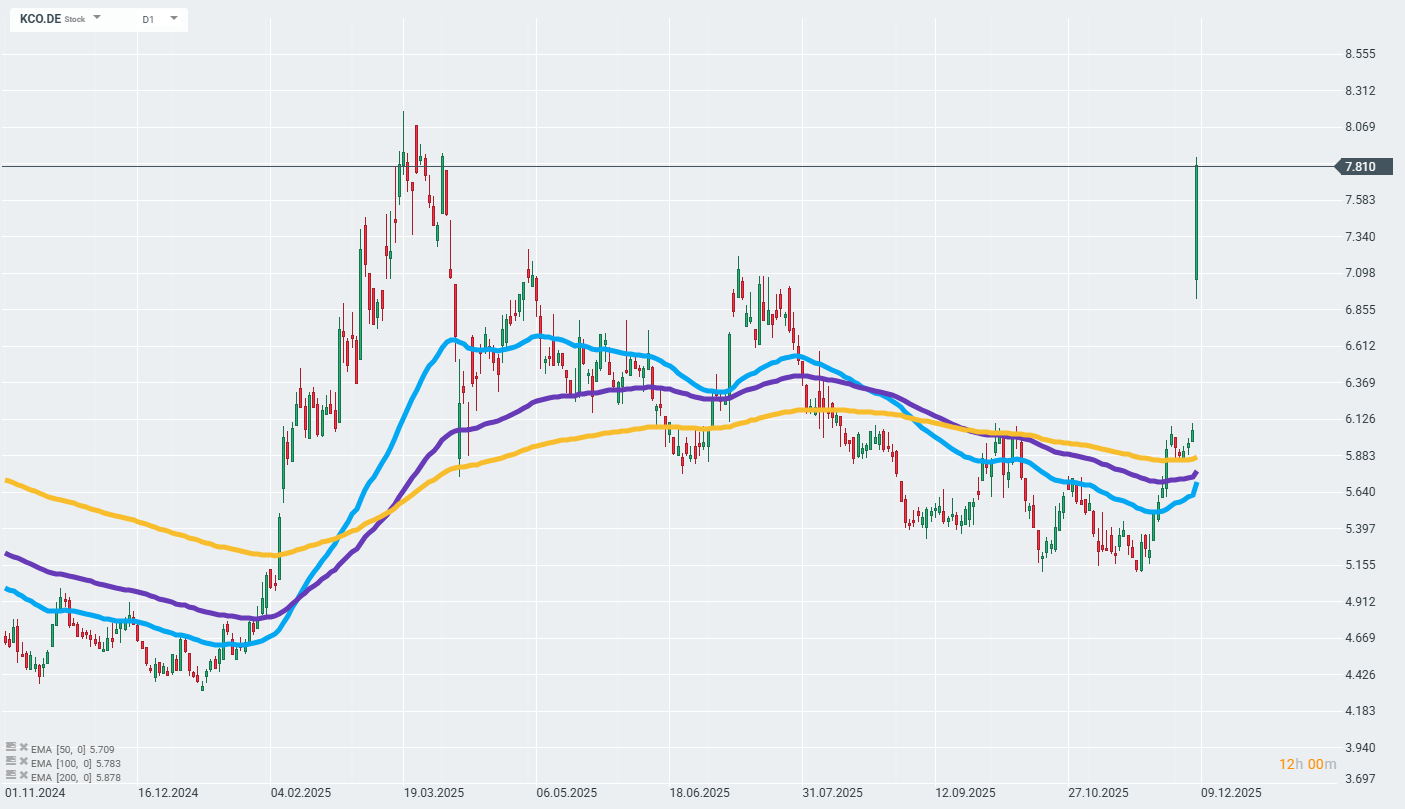Click the 16.12.2024 date axis label

point(168,793)
